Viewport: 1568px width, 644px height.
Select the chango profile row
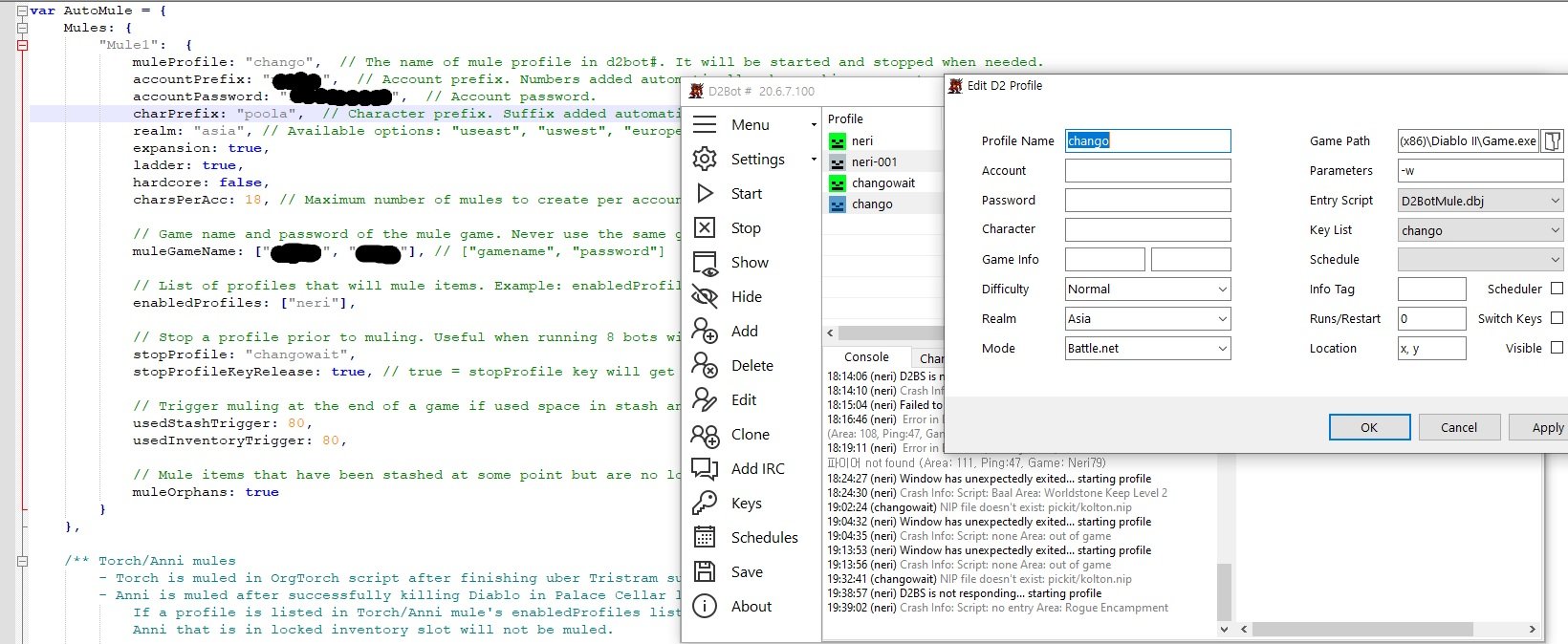pos(884,204)
